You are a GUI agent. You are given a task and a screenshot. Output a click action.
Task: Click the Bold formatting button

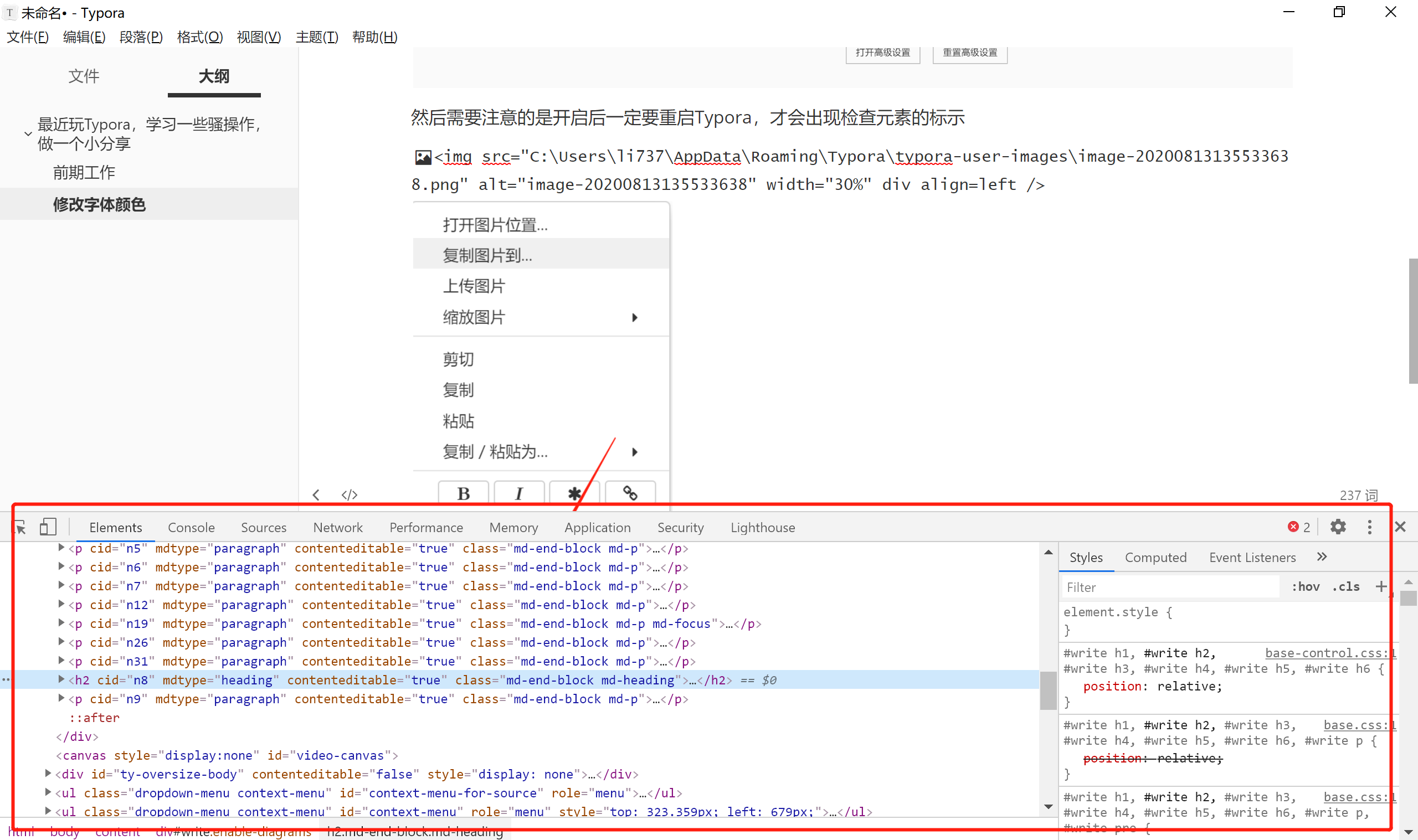point(463,493)
